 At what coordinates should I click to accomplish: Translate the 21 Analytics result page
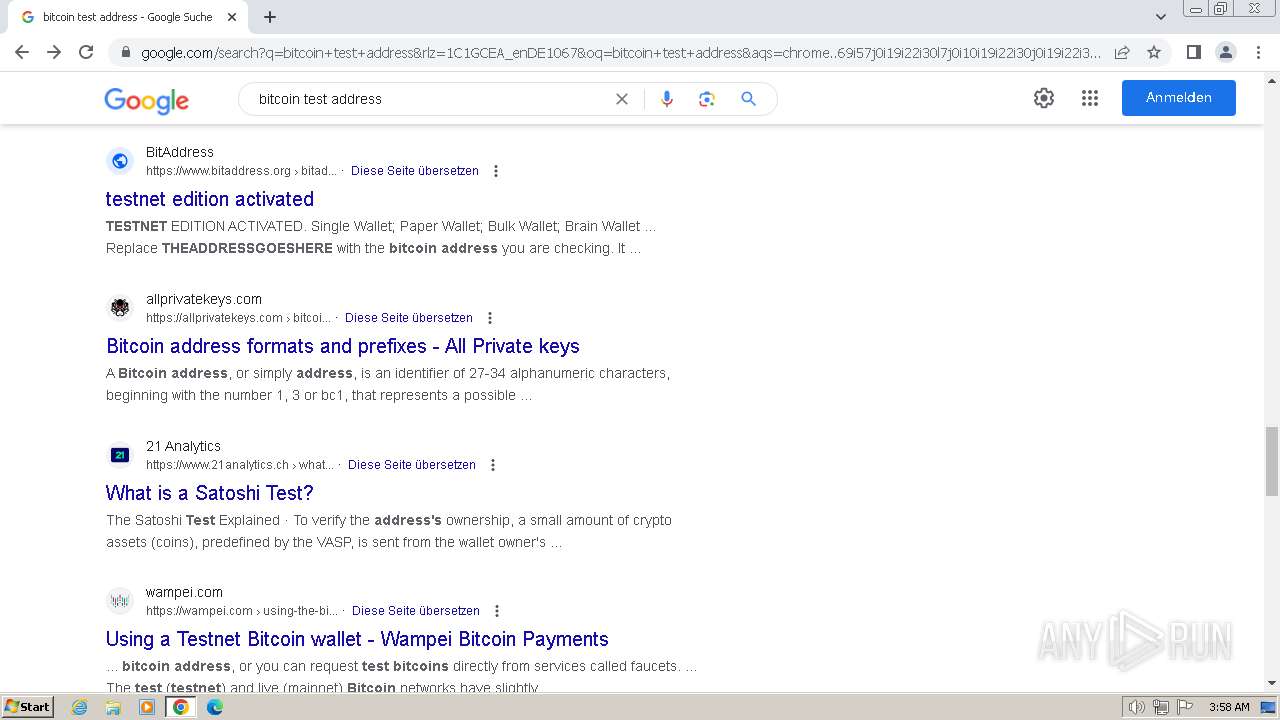tap(412, 465)
